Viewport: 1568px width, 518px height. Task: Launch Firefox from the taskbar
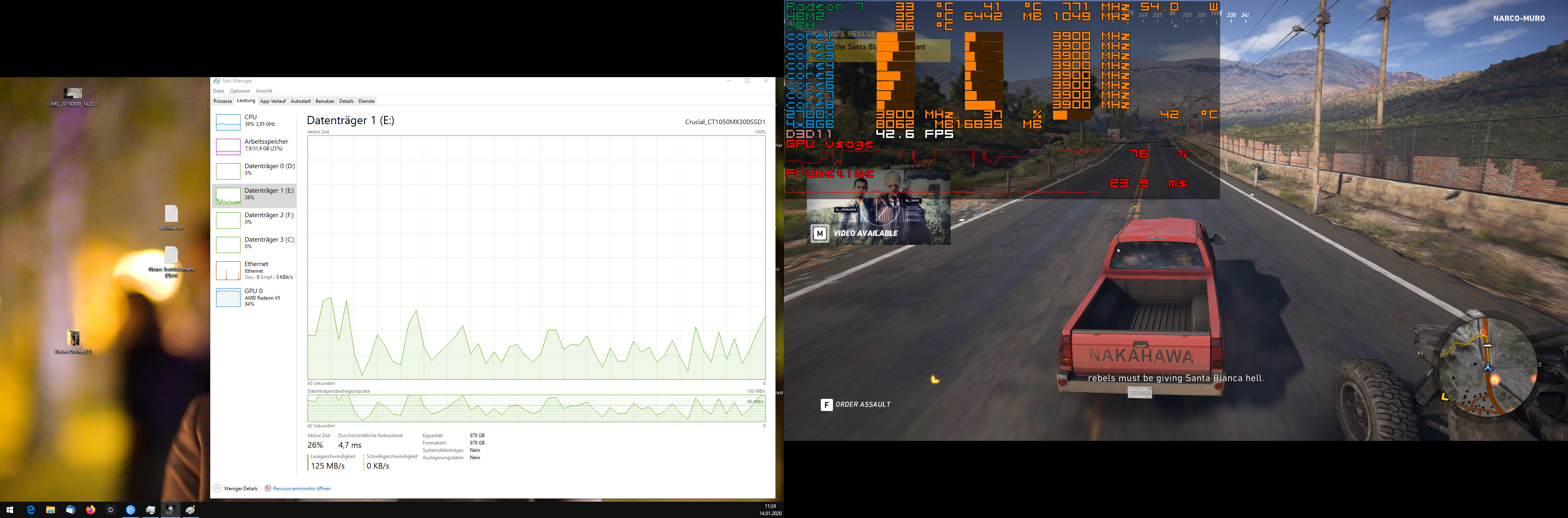click(91, 510)
